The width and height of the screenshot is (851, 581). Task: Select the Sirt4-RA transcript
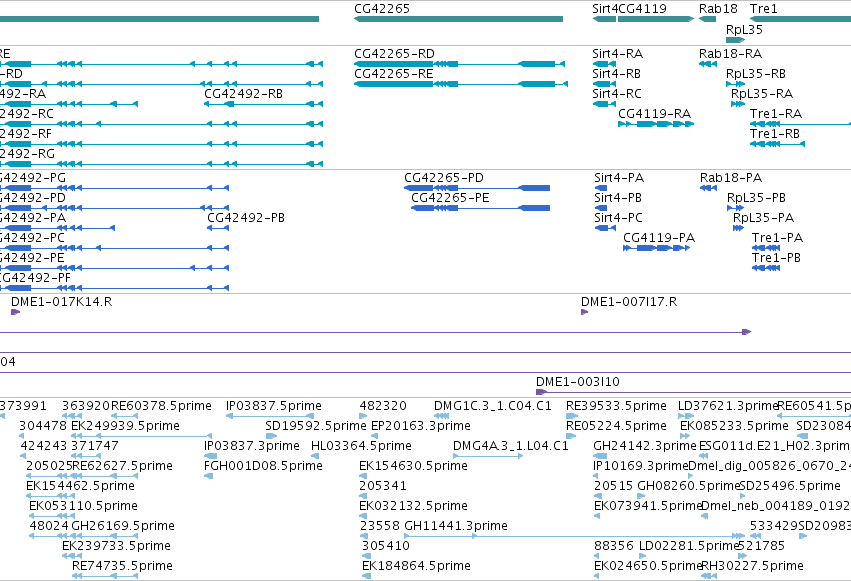[x=604, y=64]
